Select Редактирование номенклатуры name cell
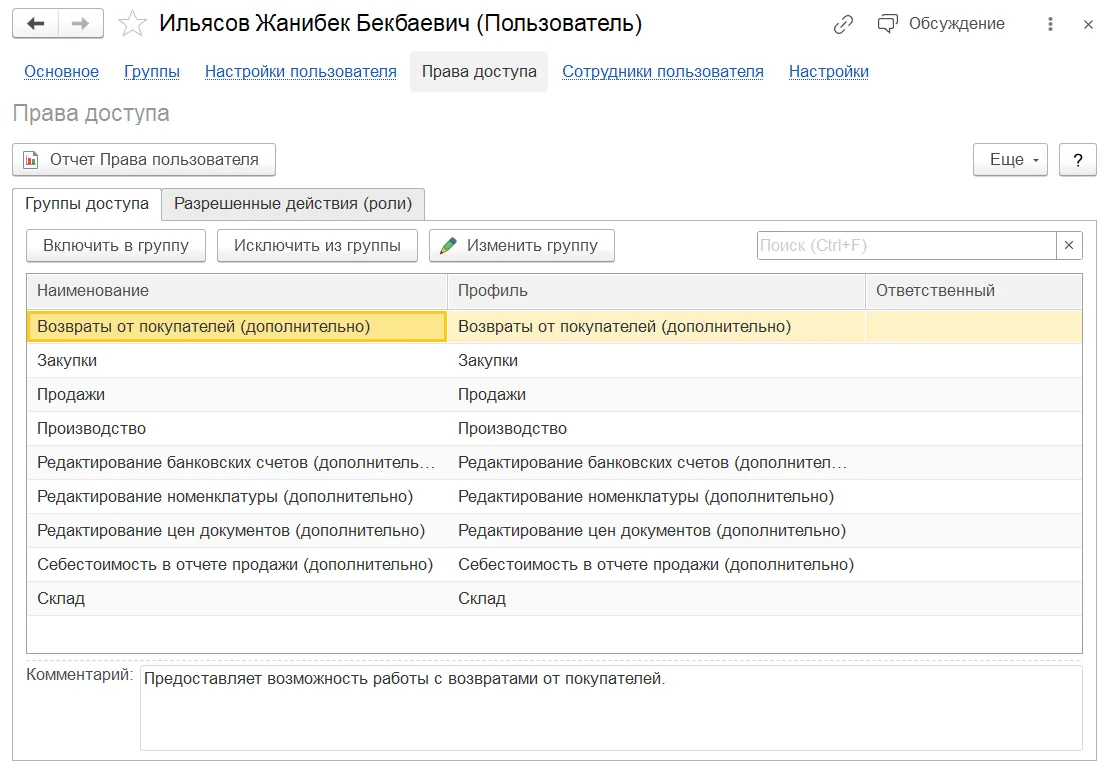 pos(237,496)
